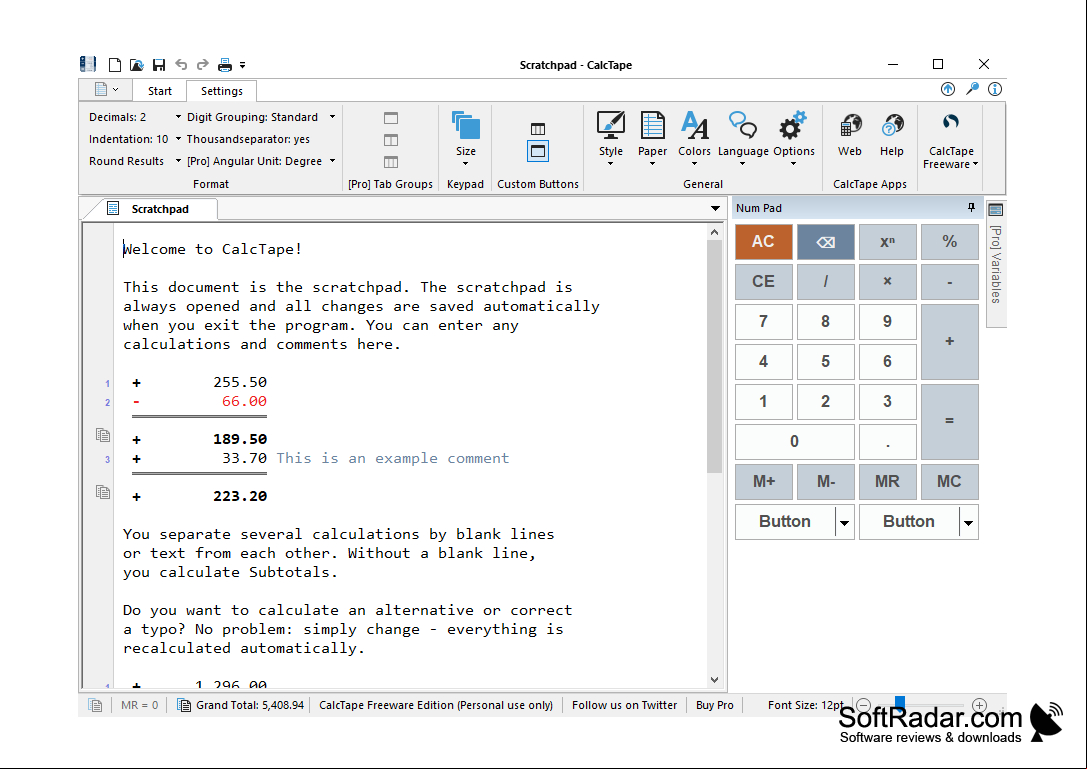Toggle the highlighted Custom Buttons layout icon

pyautogui.click(x=538, y=151)
